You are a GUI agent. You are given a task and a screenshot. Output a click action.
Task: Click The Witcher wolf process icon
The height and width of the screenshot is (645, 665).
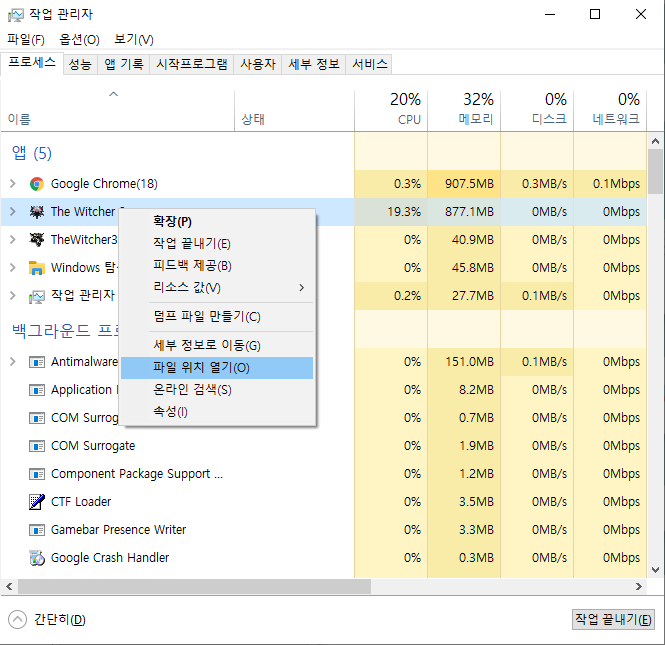pyautogui.click(x=37, y=212)
